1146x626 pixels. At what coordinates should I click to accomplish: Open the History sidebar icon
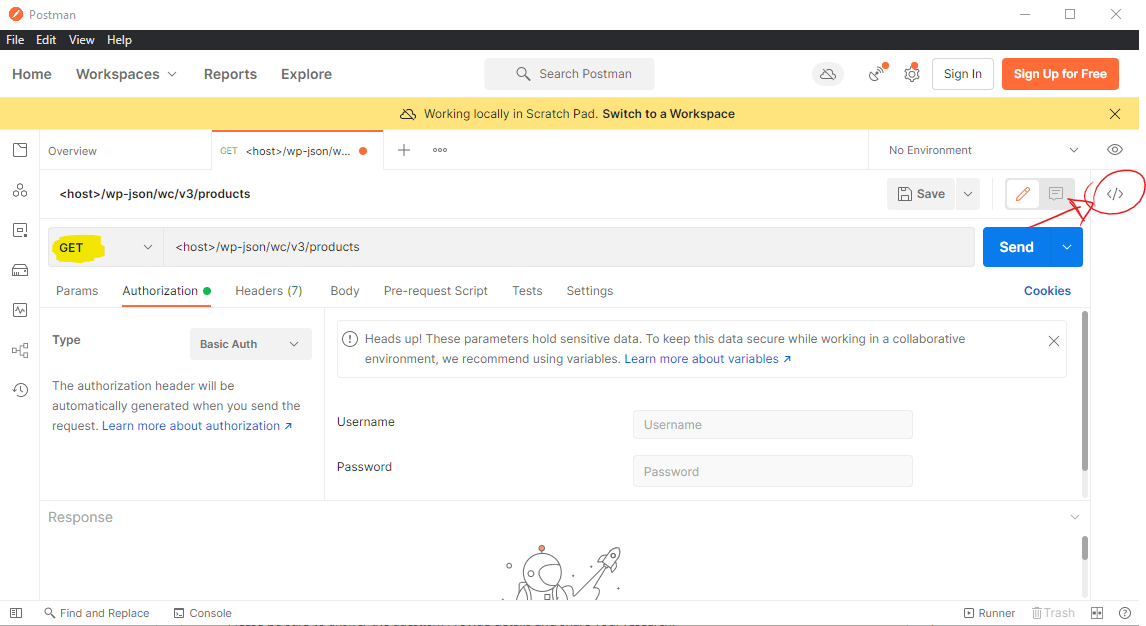click(20, 389)
